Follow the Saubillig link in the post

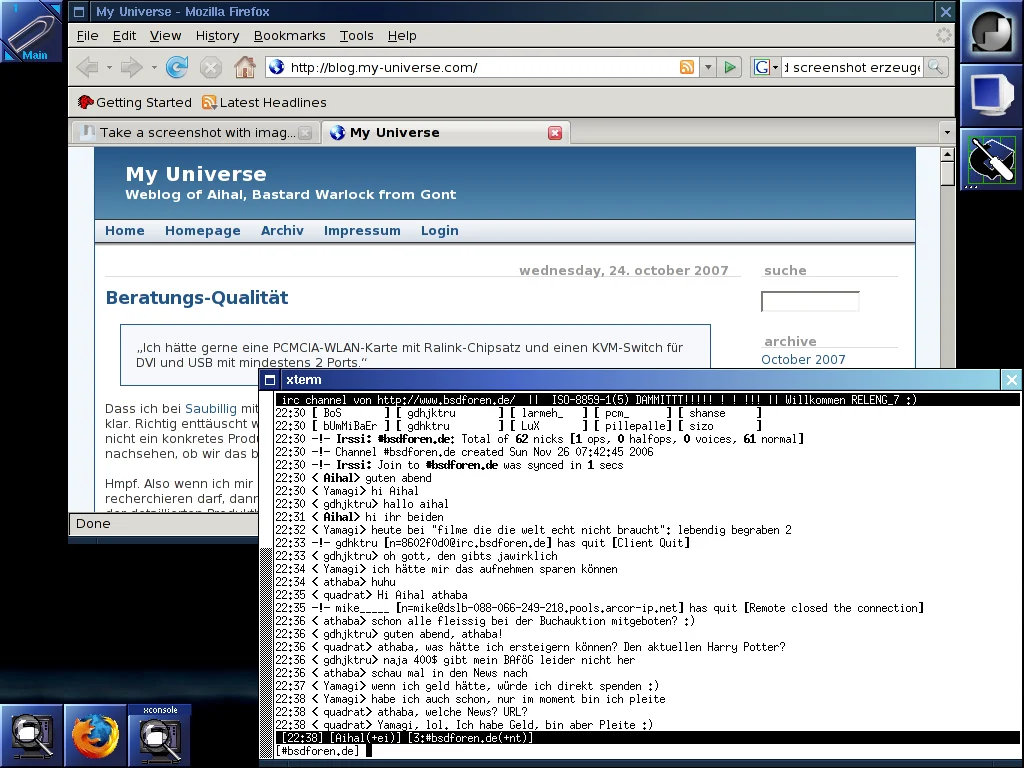(x=210, y=409)
